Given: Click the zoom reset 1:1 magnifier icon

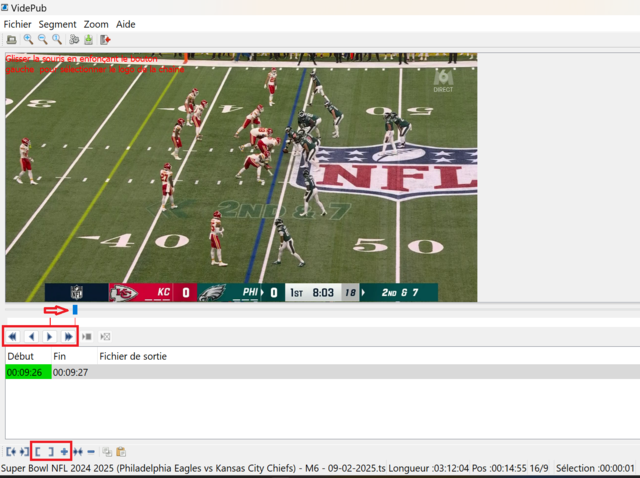Looking at the screenshot, I should [x=57, y=40].
